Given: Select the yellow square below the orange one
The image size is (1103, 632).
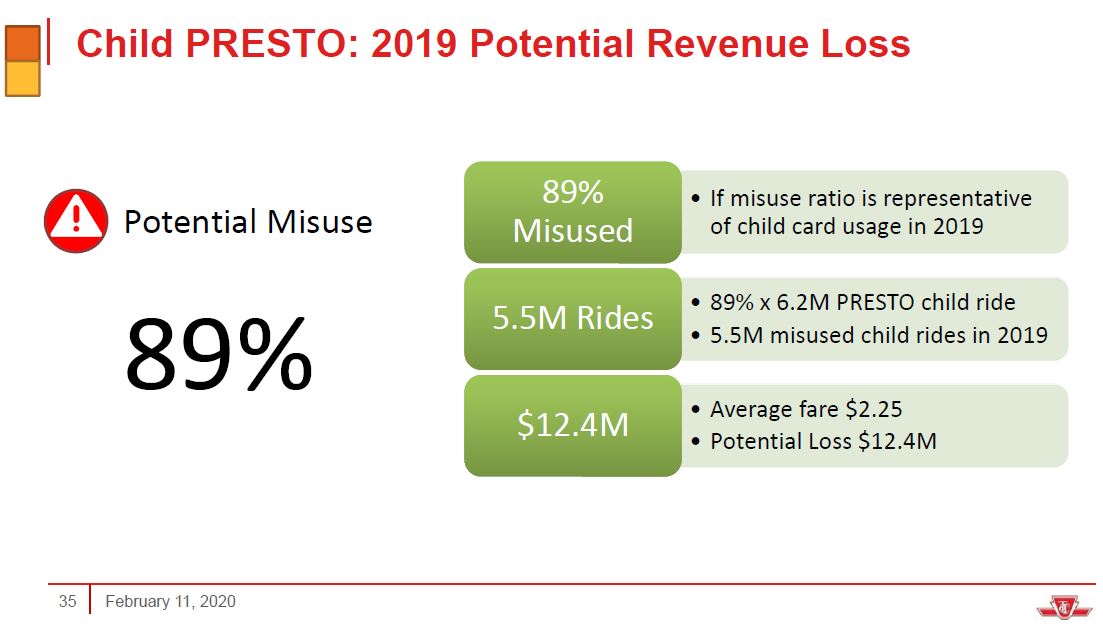Looking at the screenshot, I should 22,79.
